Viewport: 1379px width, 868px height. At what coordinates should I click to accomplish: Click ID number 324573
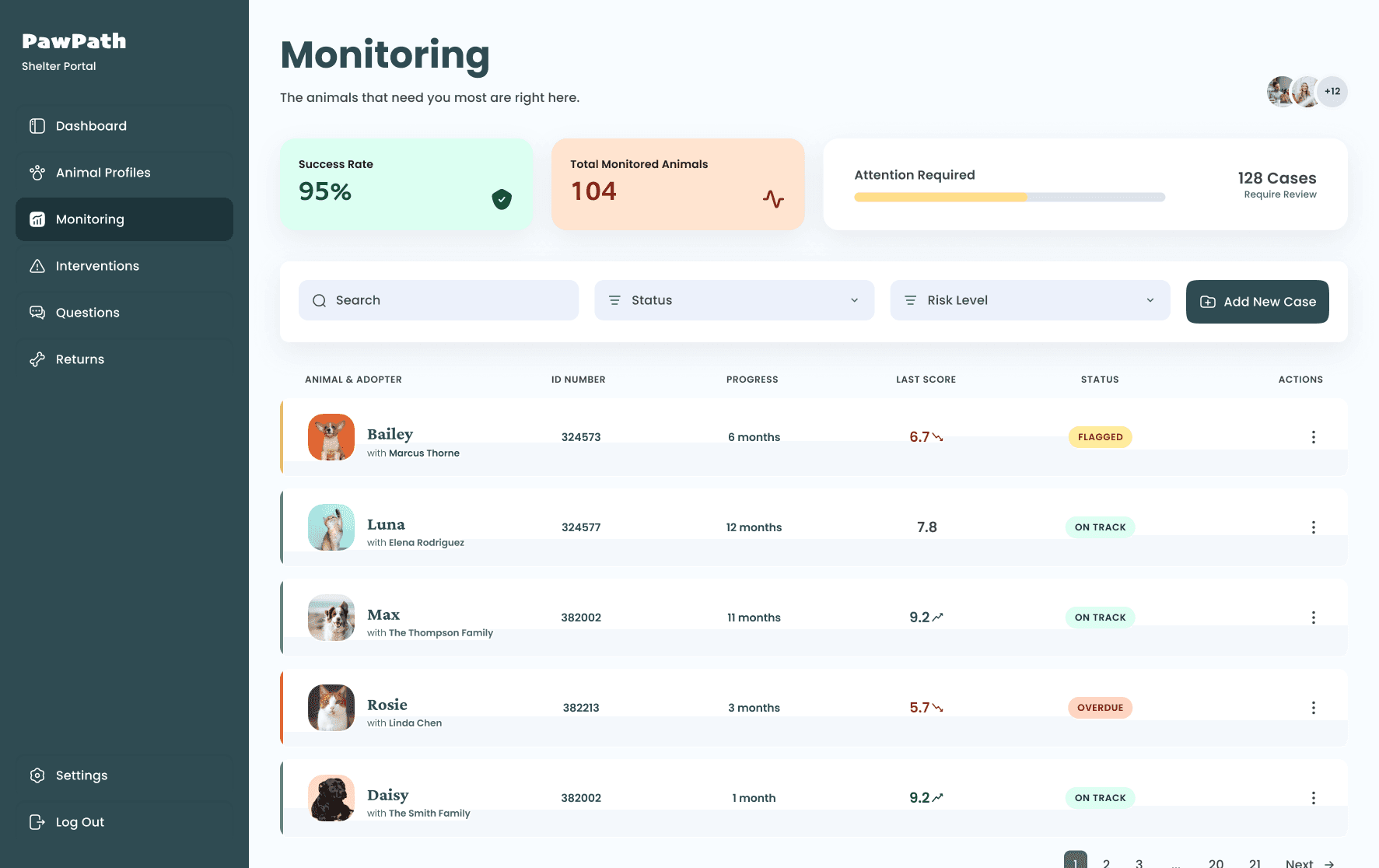(x=581, y=437)
